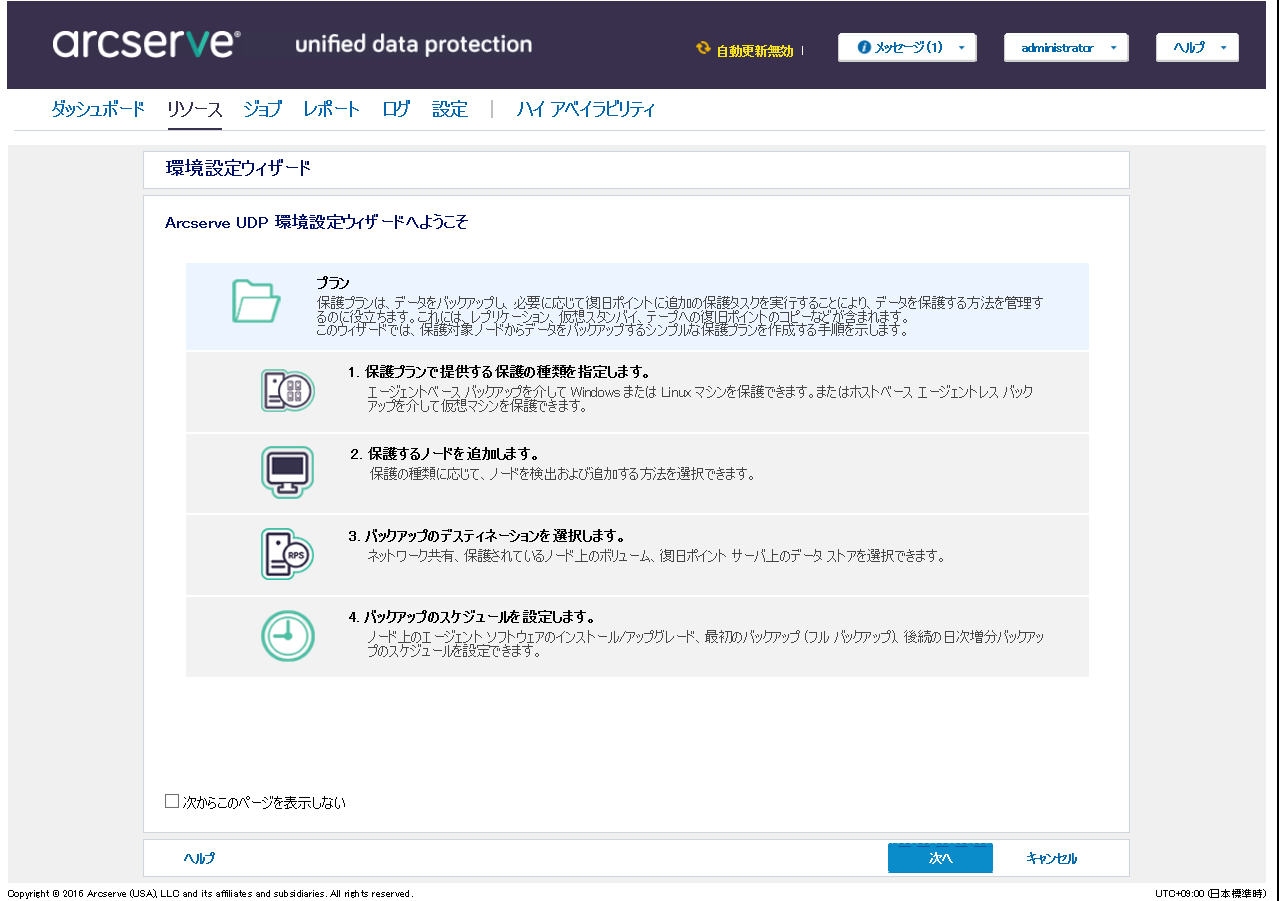Open the ジョブ tab

[x=261, y=109]
